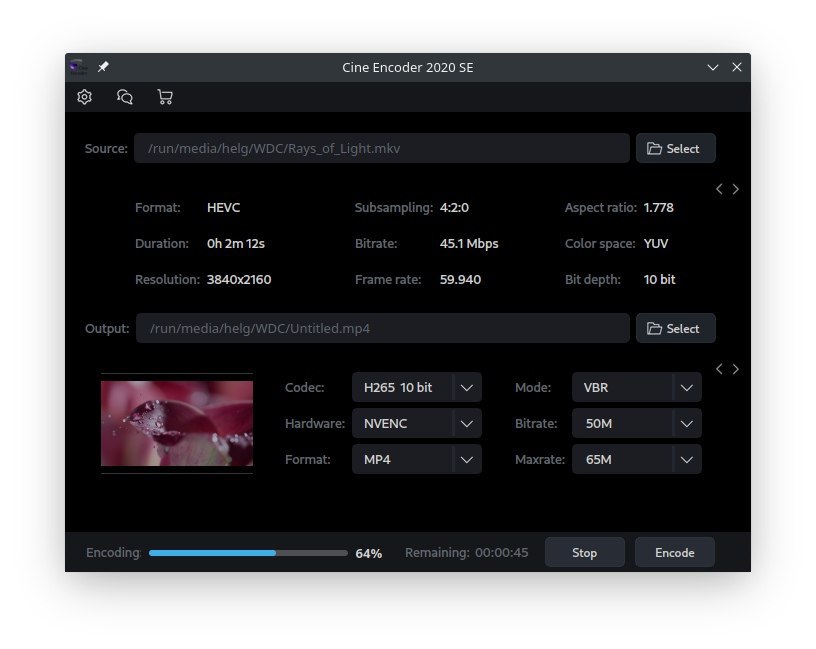Open the Hardware NVENC dropdown
Image resolution: width=816 pixels, height=649 pixels.
[x=417, y=423]
